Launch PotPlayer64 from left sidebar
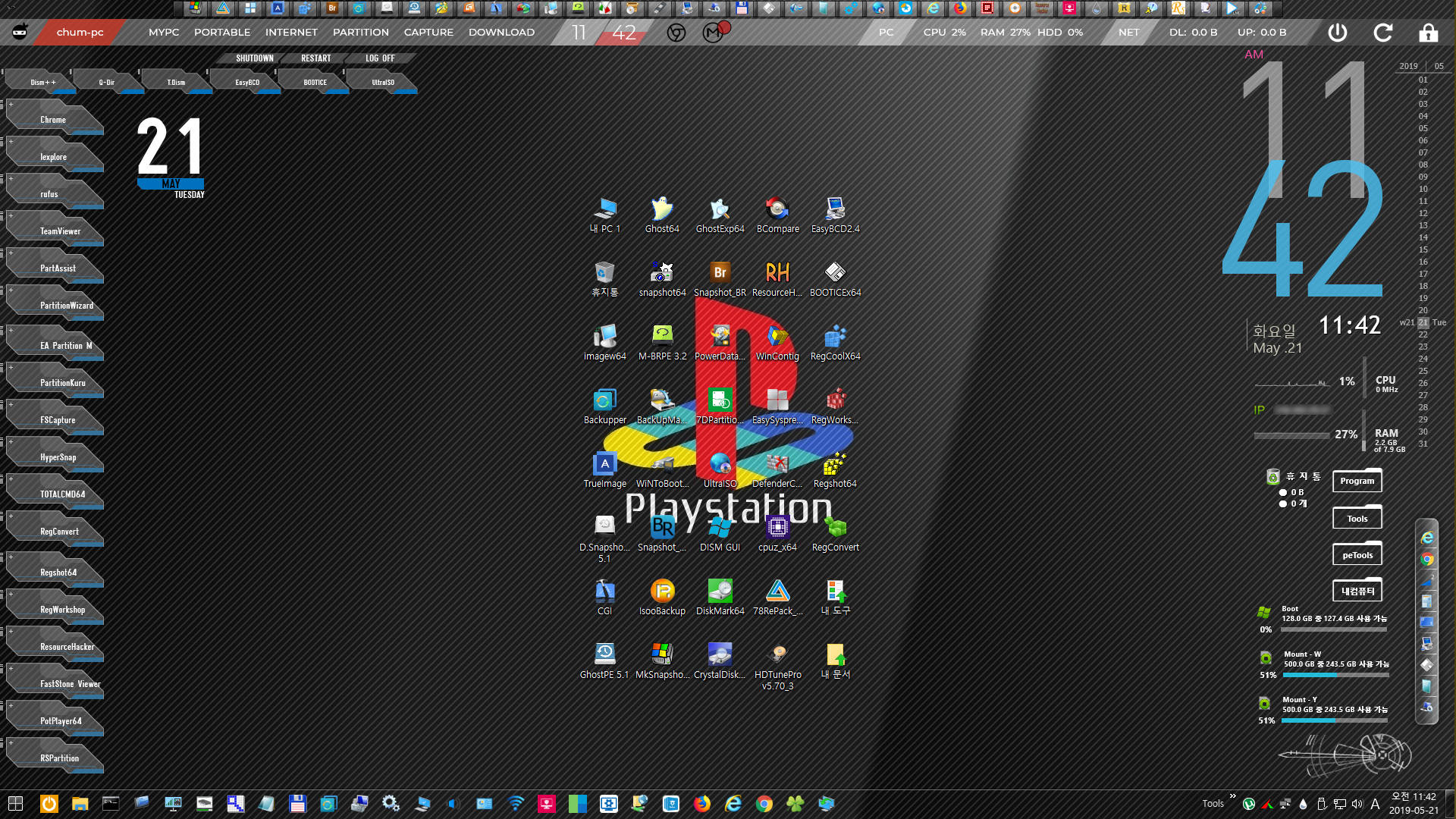The width and height of the screenshot is (1456, 819). pyautogui.click(x=55, y=720)
